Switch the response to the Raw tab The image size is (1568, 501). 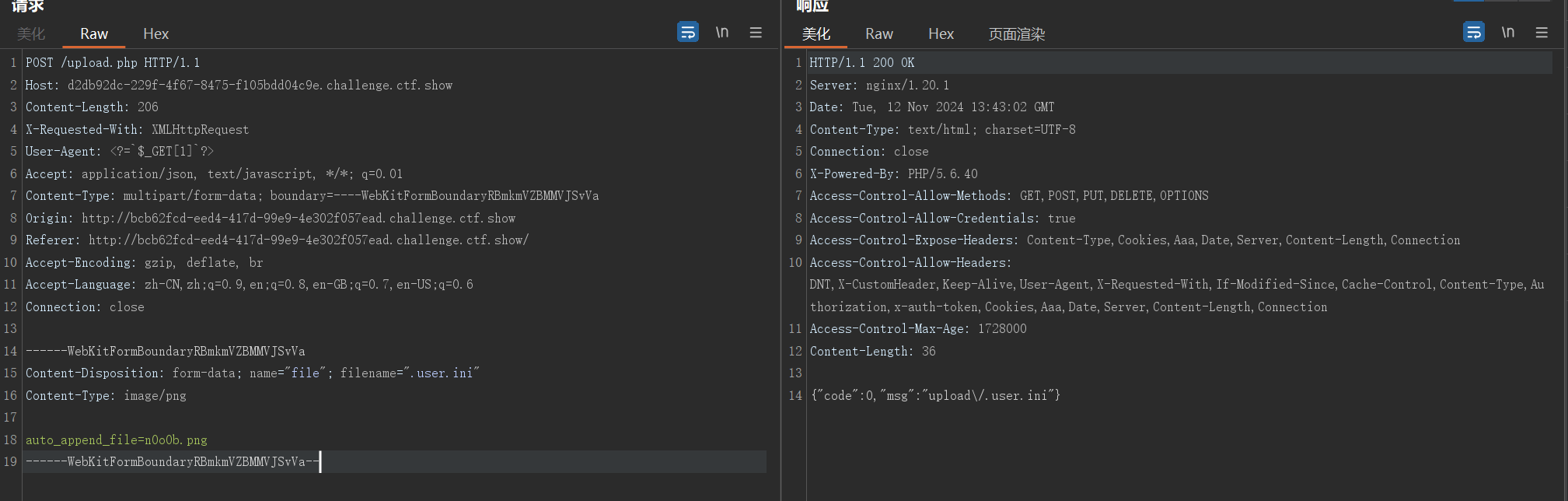click(879, 33)
